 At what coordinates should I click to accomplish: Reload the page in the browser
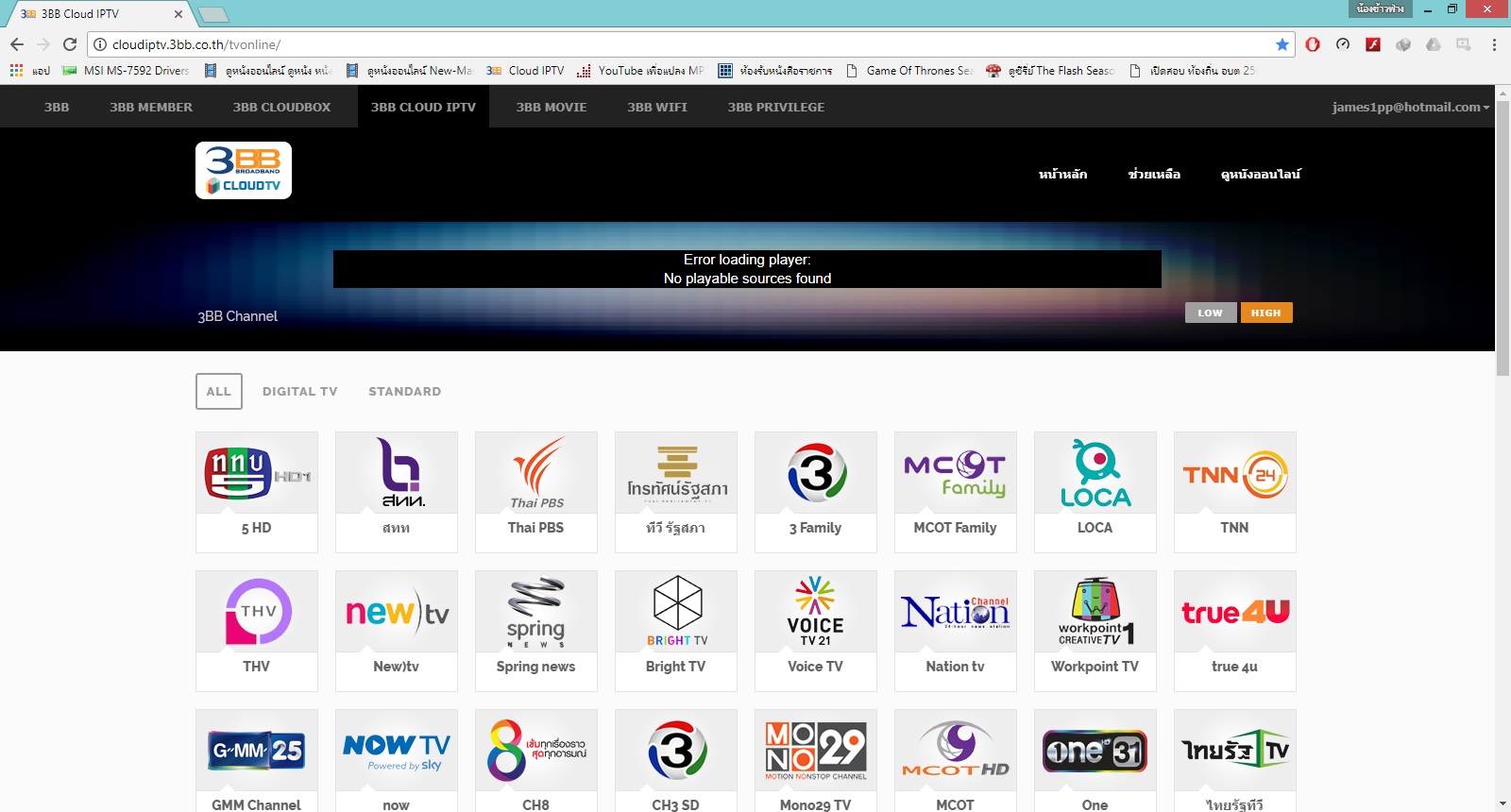click(x=70, y=44)
